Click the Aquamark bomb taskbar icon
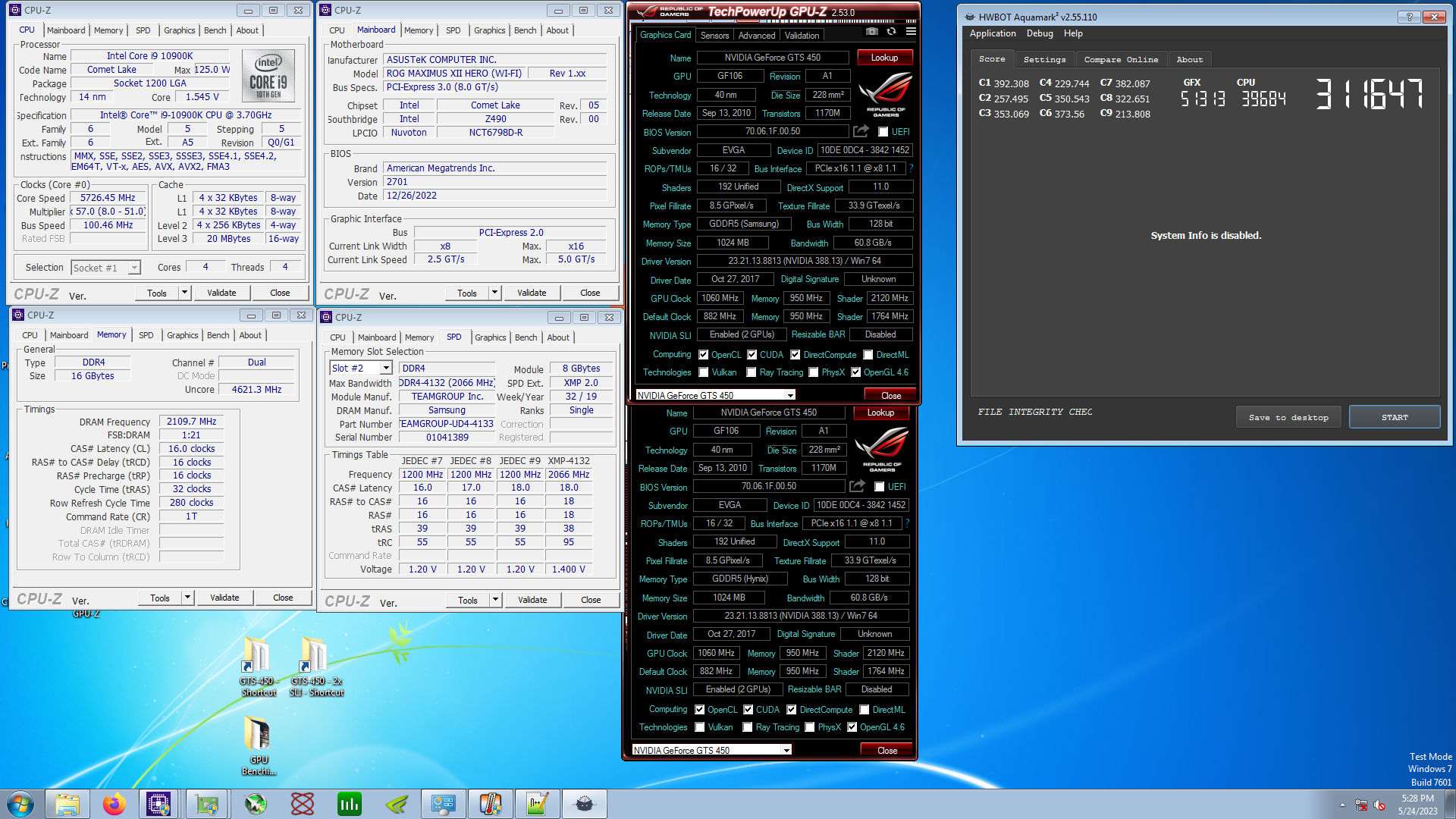This screenshot has height=819, width=1456. (585, 804)
